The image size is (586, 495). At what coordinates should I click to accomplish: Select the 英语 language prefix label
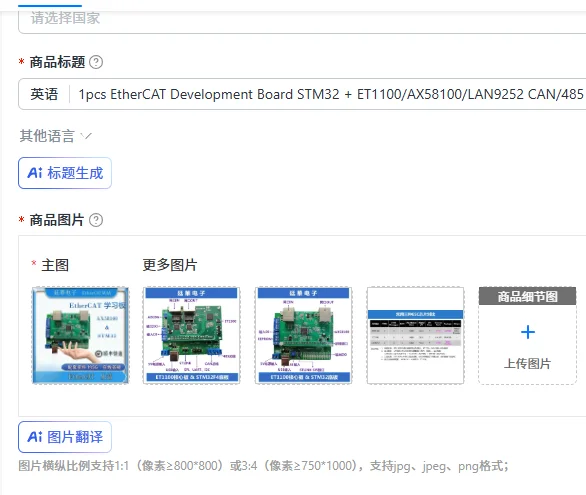[x=44, y=94]
